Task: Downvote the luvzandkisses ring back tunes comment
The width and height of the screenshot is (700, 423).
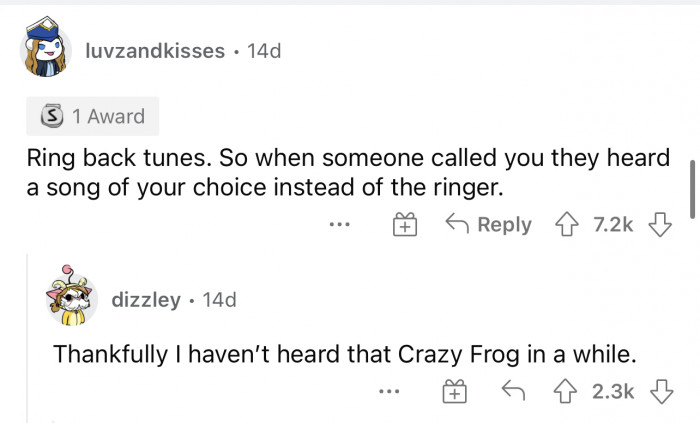Action: tap(657, 225)
